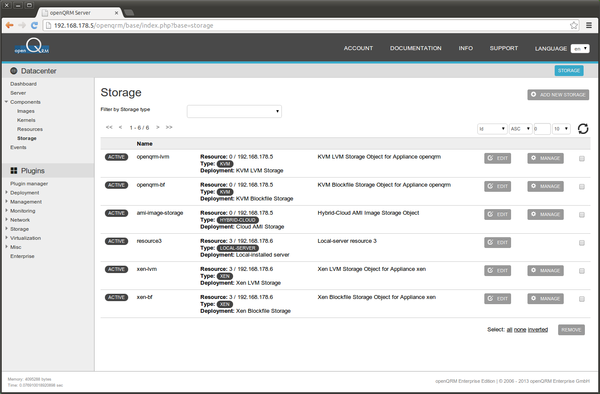Screen dimensions: 600x394
Task: Click the Plugins grid icon
Action: click(14, 171)
